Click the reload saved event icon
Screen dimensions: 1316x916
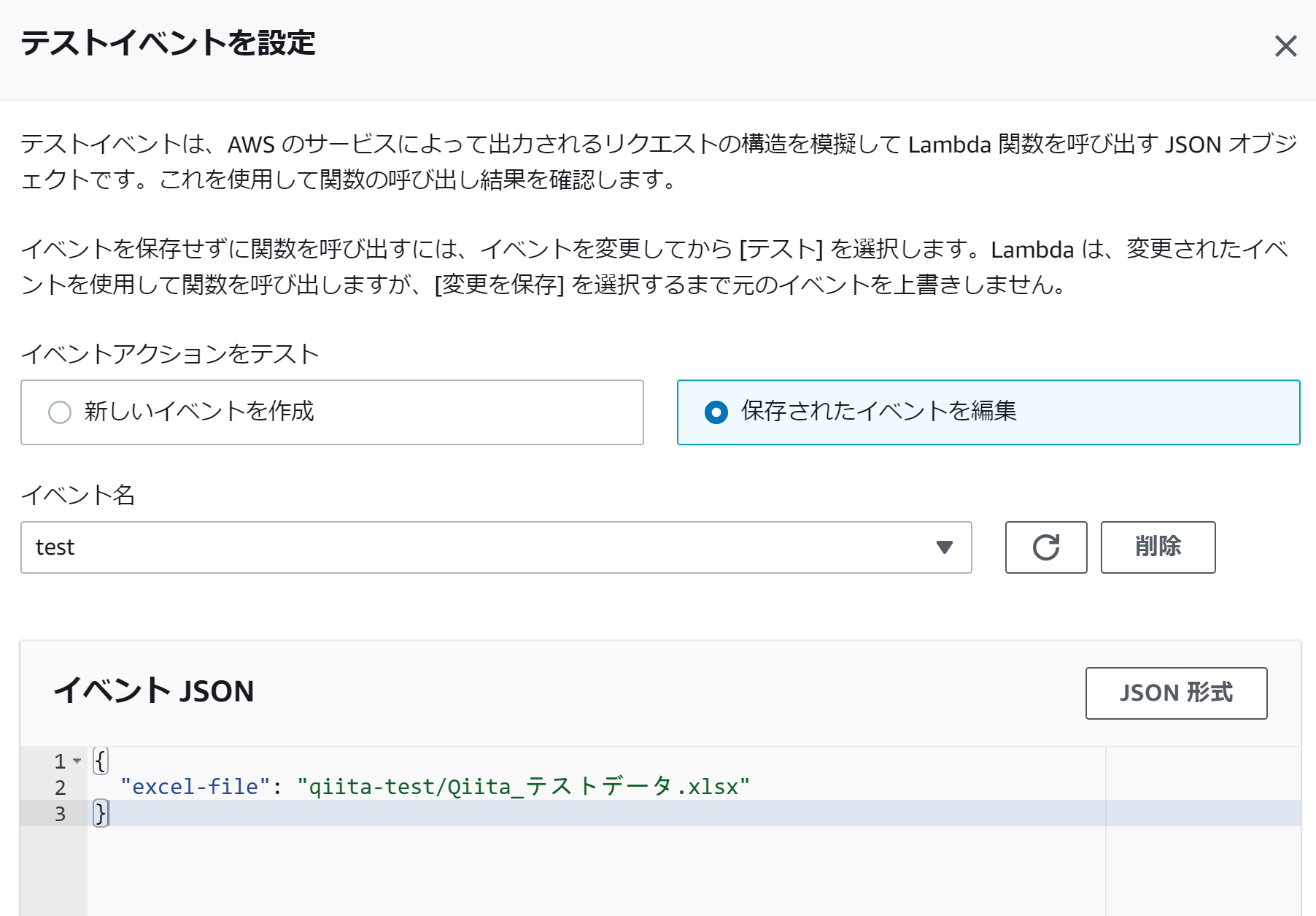pyautogui.click(x=1045, y=547)
